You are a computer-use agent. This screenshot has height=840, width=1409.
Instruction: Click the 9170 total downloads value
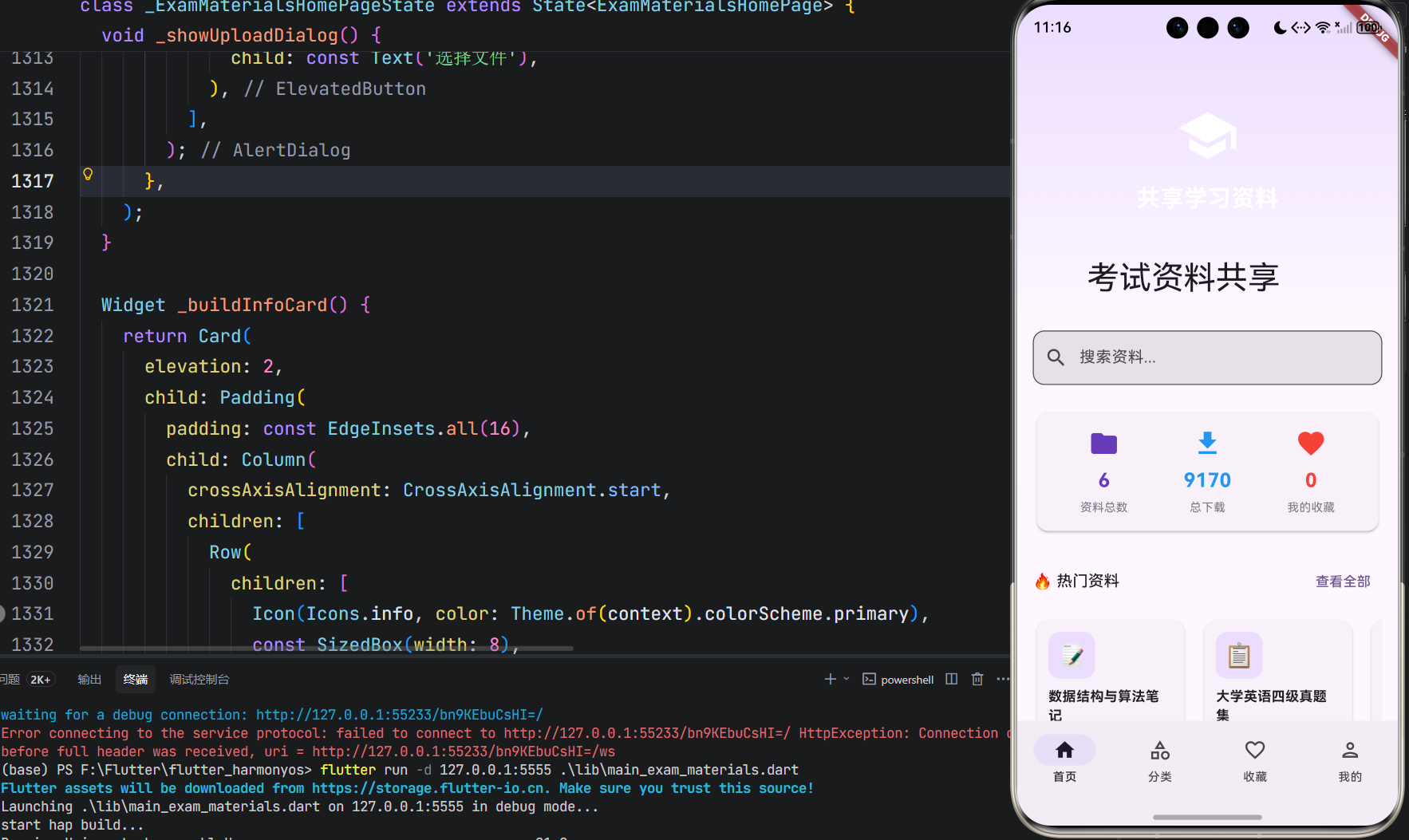point(1207,480)
